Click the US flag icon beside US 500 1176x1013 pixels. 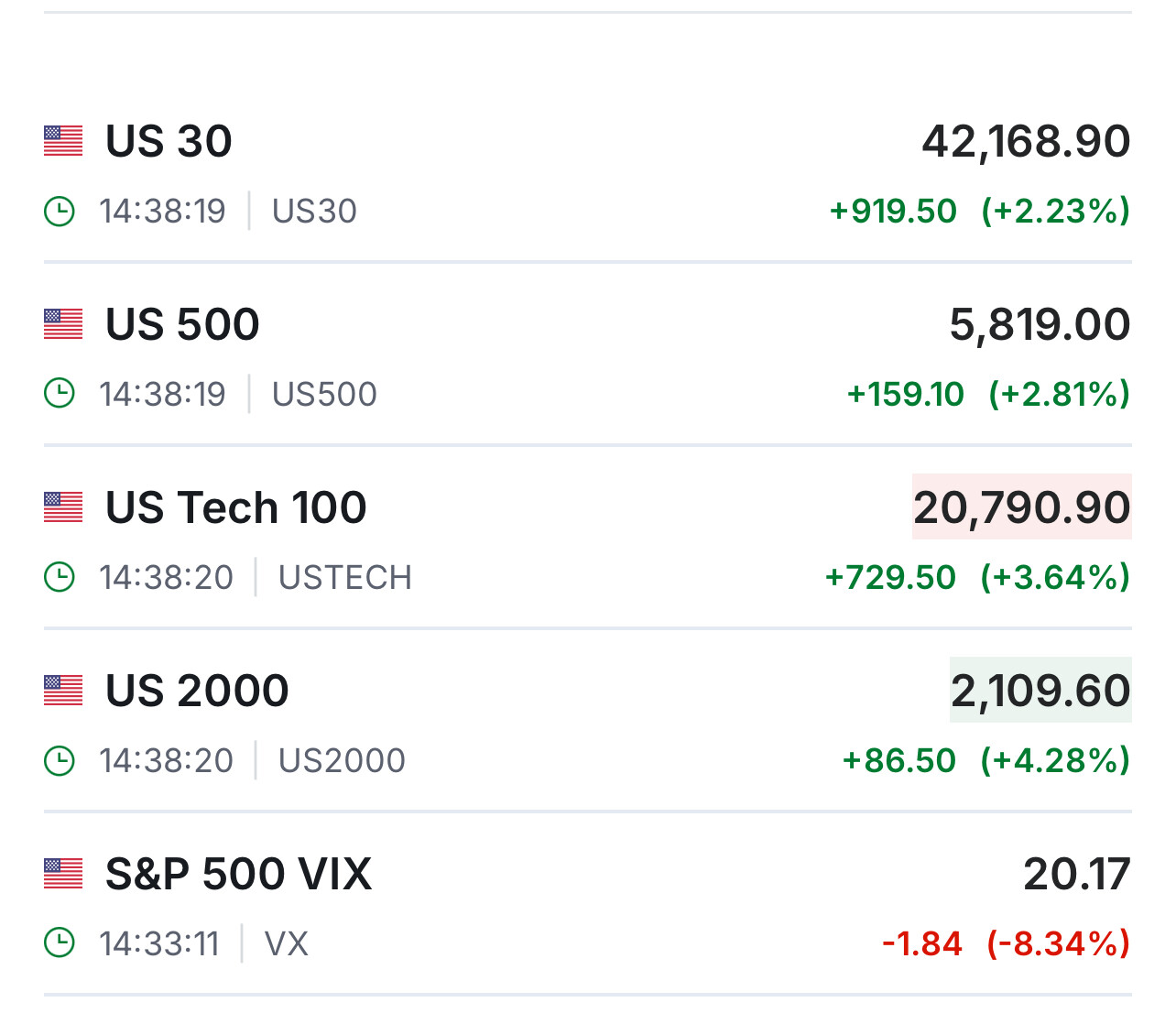(63, 324)
